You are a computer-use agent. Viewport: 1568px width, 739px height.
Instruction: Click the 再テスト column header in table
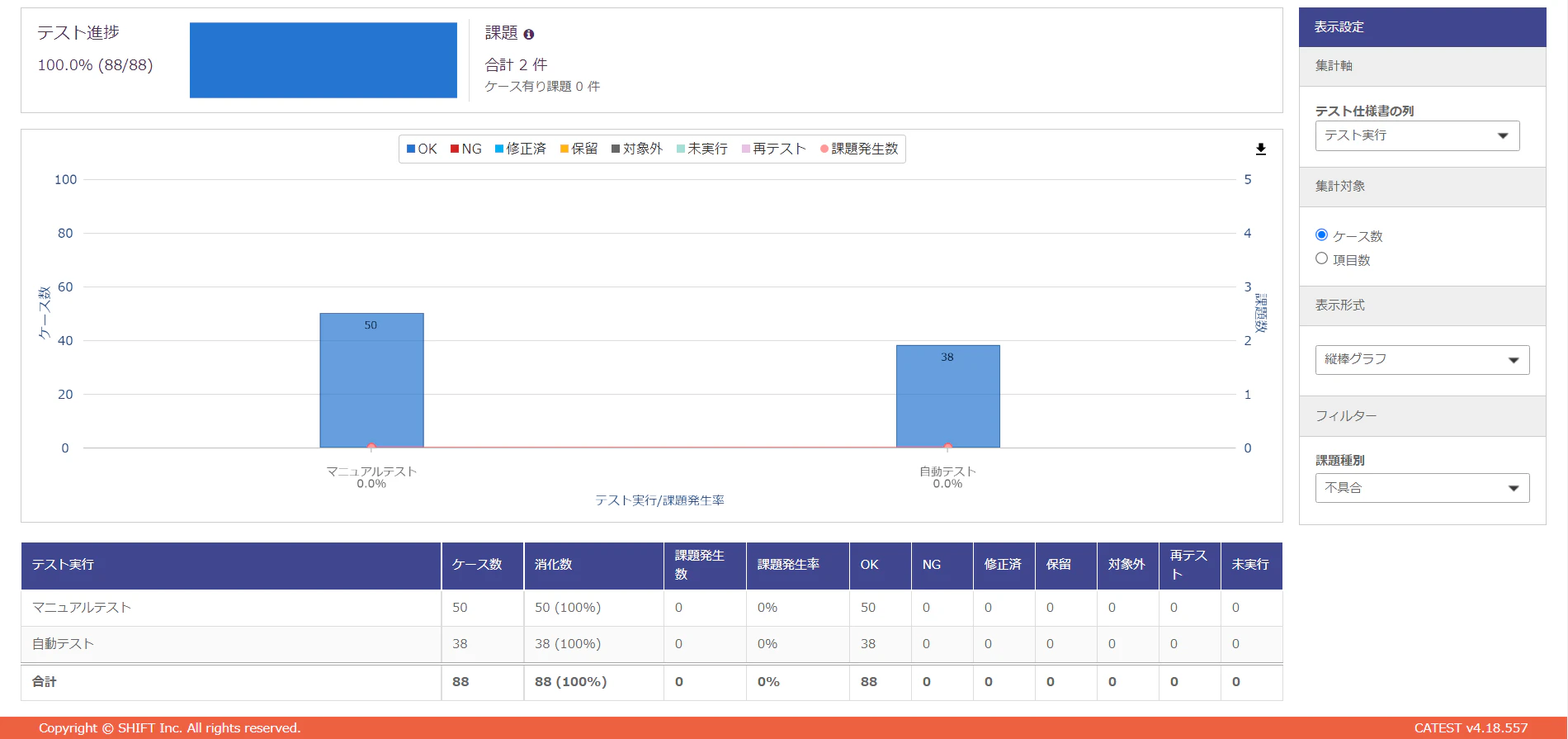(x=1190, y=566)
